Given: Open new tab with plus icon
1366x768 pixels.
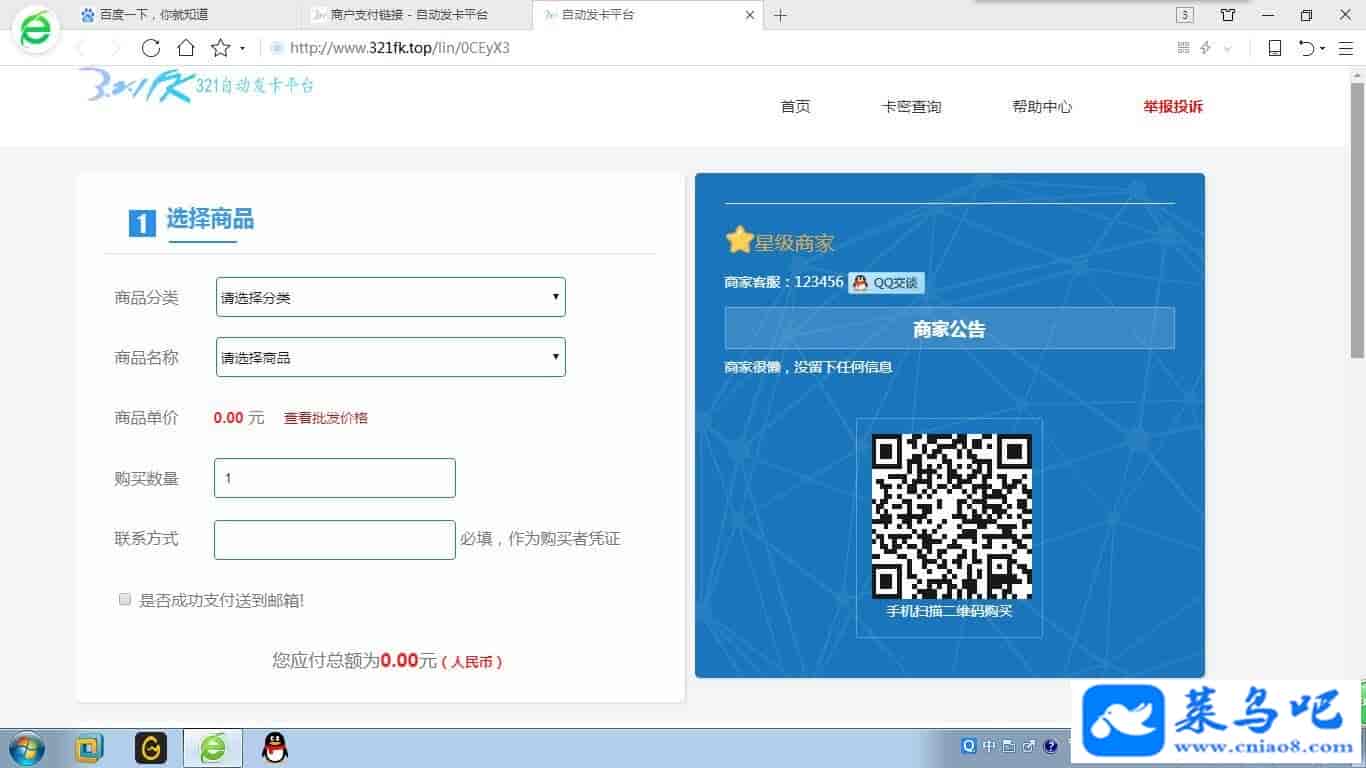Looking at the screenshot, I should pyautogui.click(x=781, y=15).
